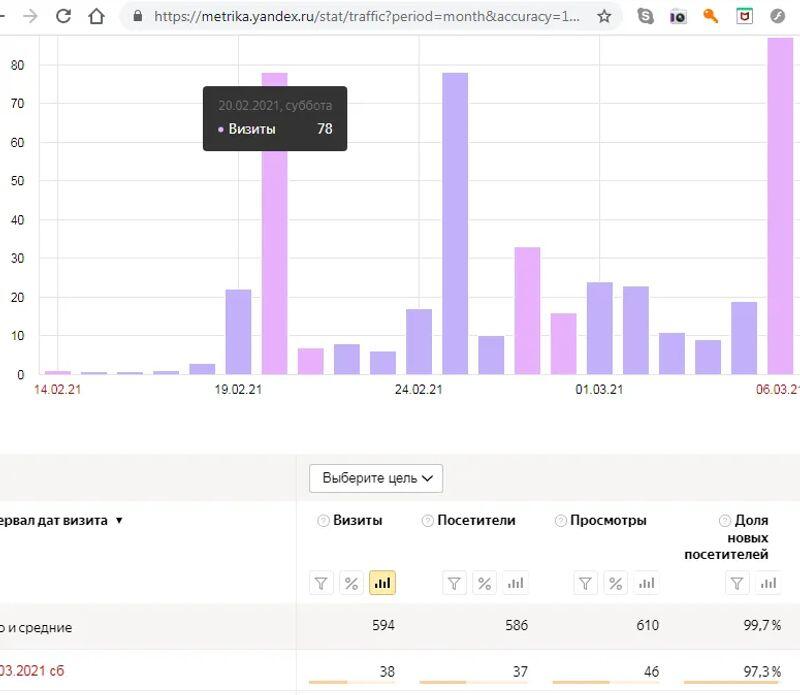Toggle bar chart for Доля новых посетителей

click(768, 583)
